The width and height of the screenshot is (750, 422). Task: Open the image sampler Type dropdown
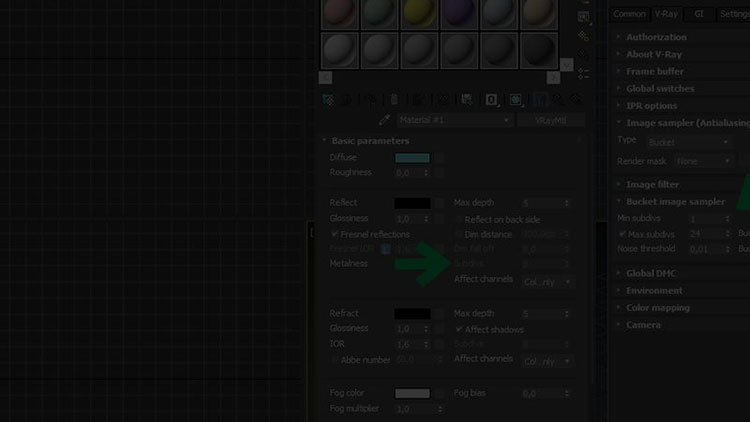pyautogui.click(x=688, y=142)
